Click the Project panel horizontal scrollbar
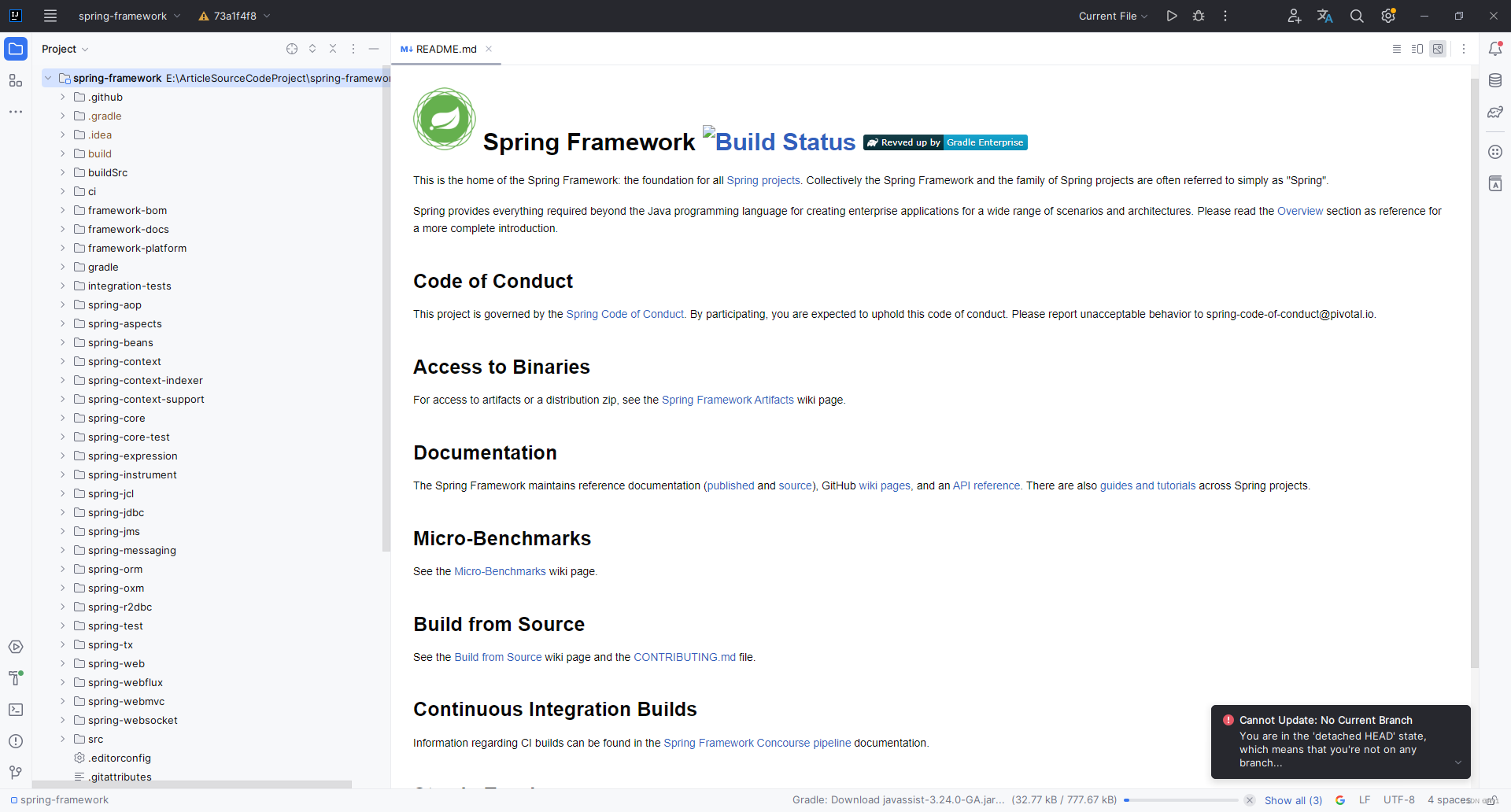The image size is (1511, 812). (192, 784)
